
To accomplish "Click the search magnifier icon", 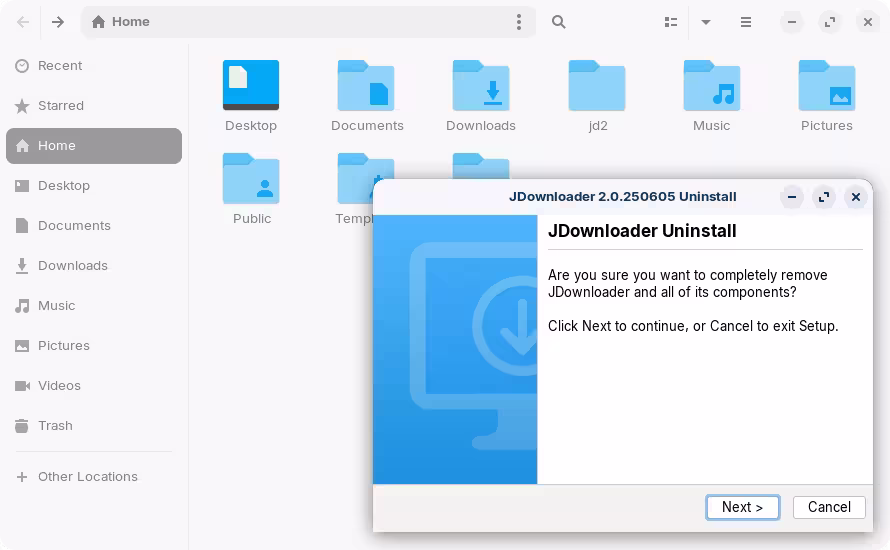I will [x=559, y=22].
